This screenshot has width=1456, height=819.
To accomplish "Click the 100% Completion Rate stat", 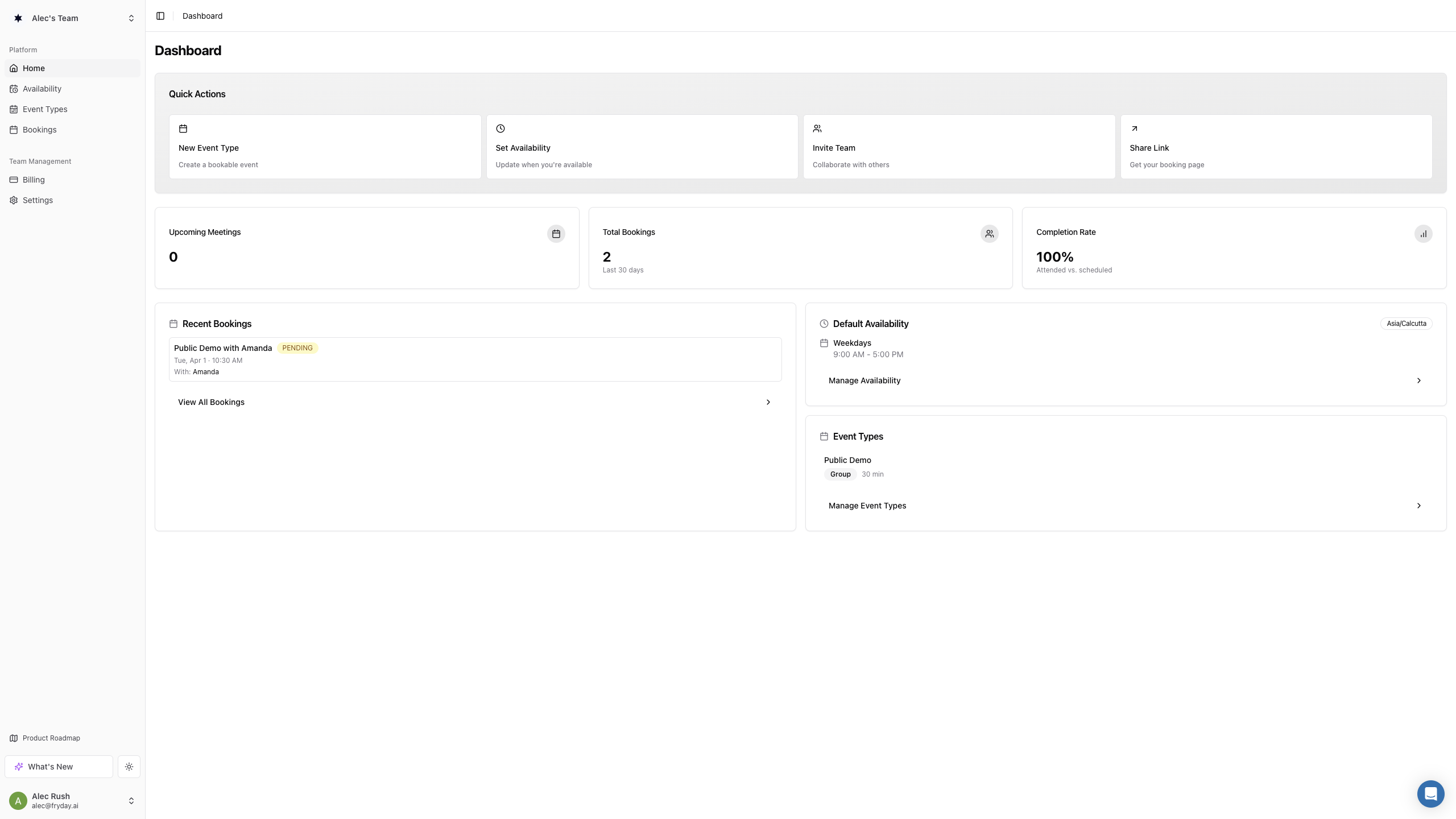I will pos(1054,257).
